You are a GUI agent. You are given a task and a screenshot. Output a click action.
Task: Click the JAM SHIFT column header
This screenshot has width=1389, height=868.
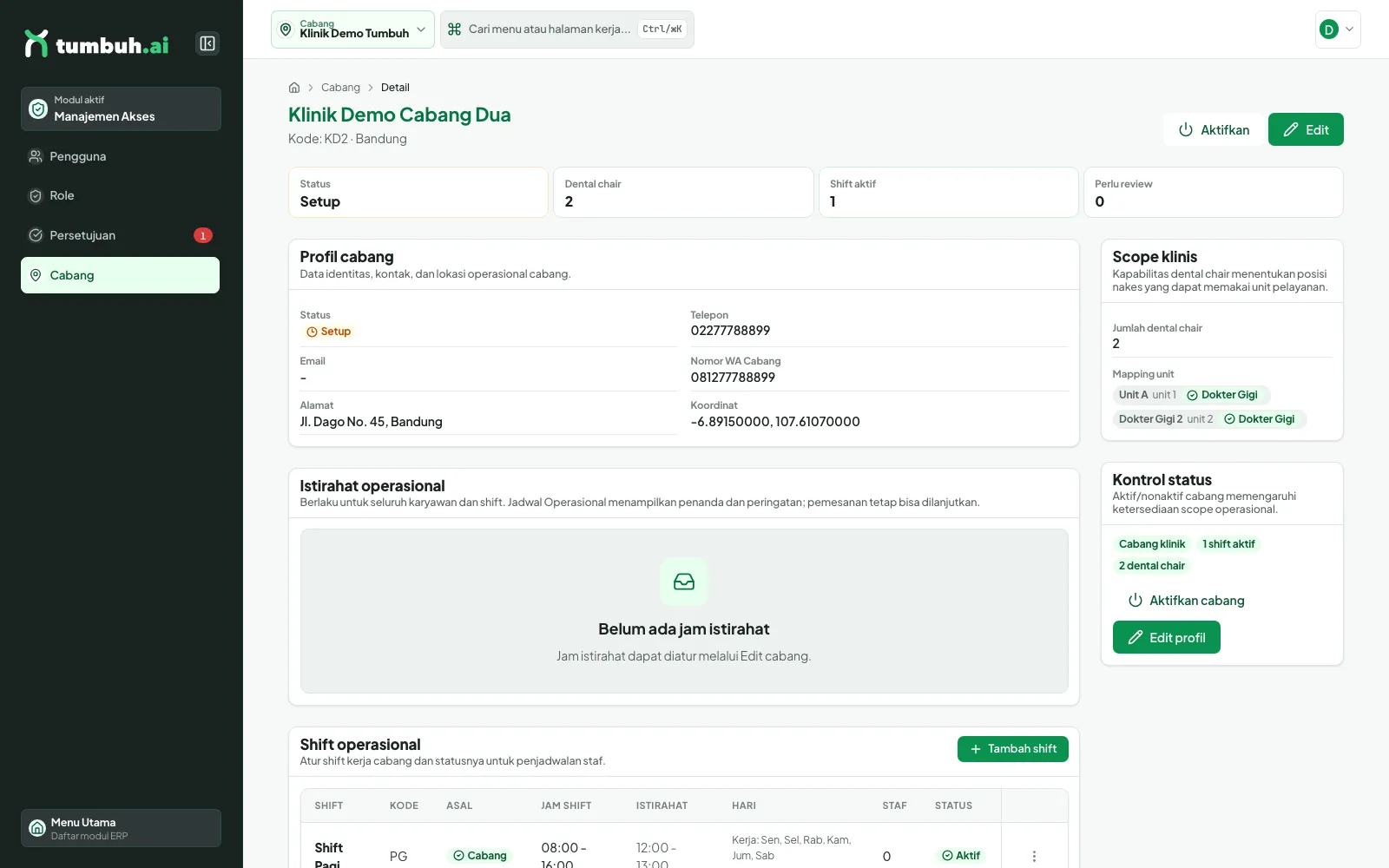566,806
